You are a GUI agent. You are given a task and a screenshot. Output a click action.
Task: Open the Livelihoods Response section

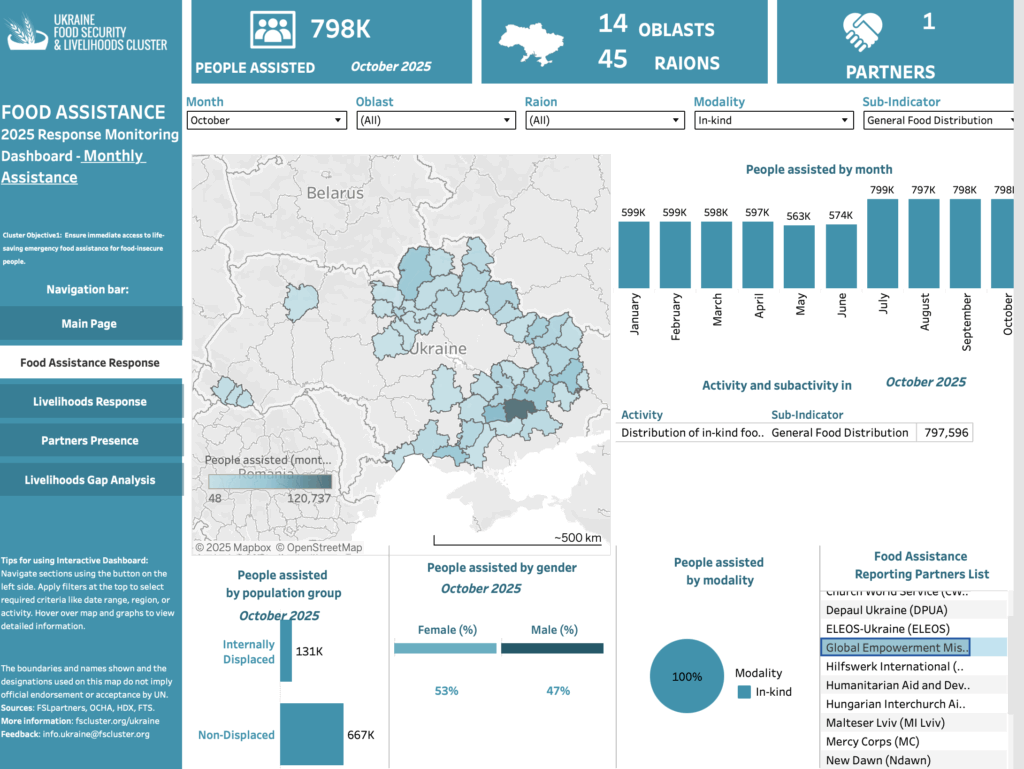click(90, 402)
